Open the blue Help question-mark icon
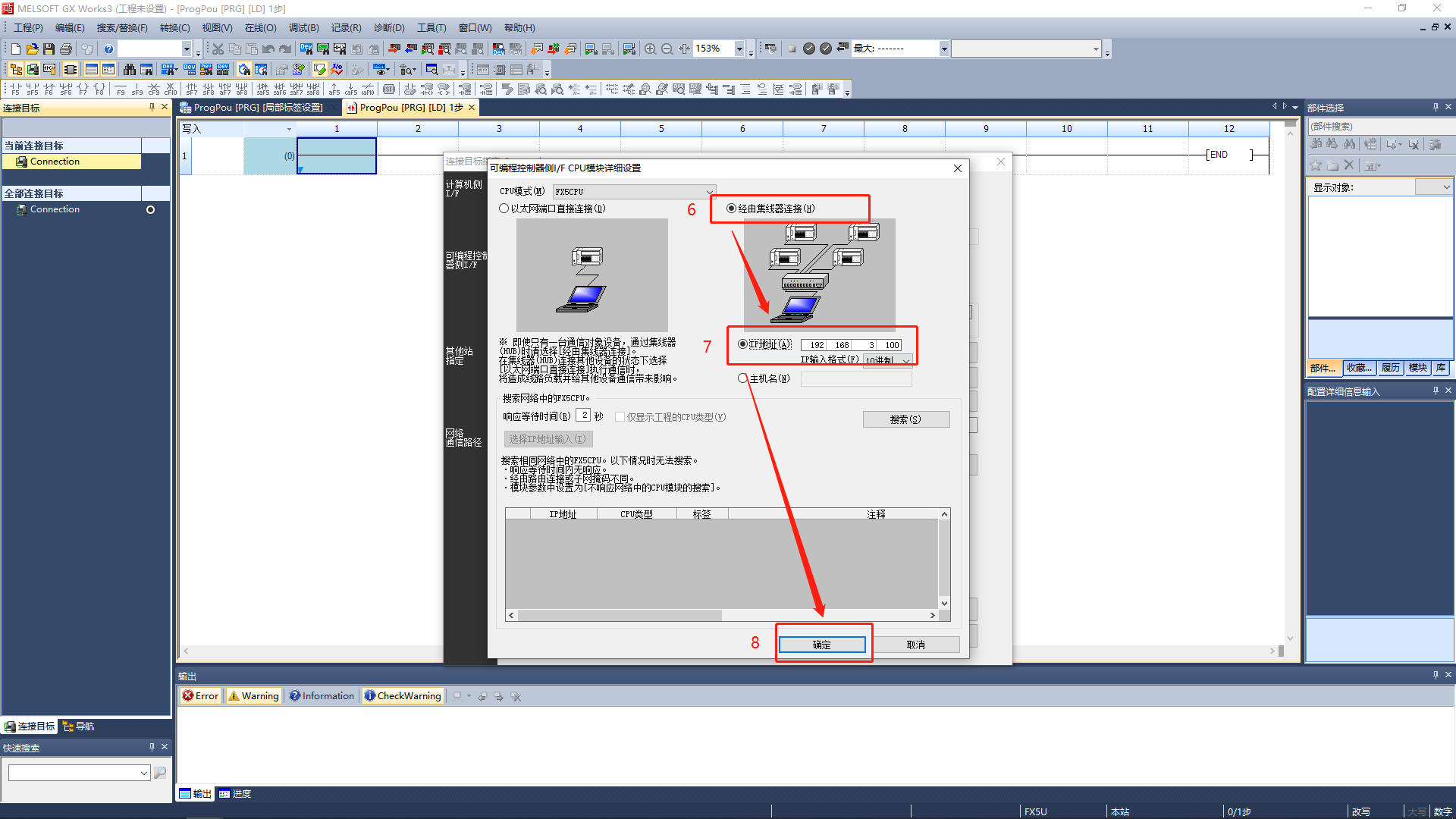 108,49
